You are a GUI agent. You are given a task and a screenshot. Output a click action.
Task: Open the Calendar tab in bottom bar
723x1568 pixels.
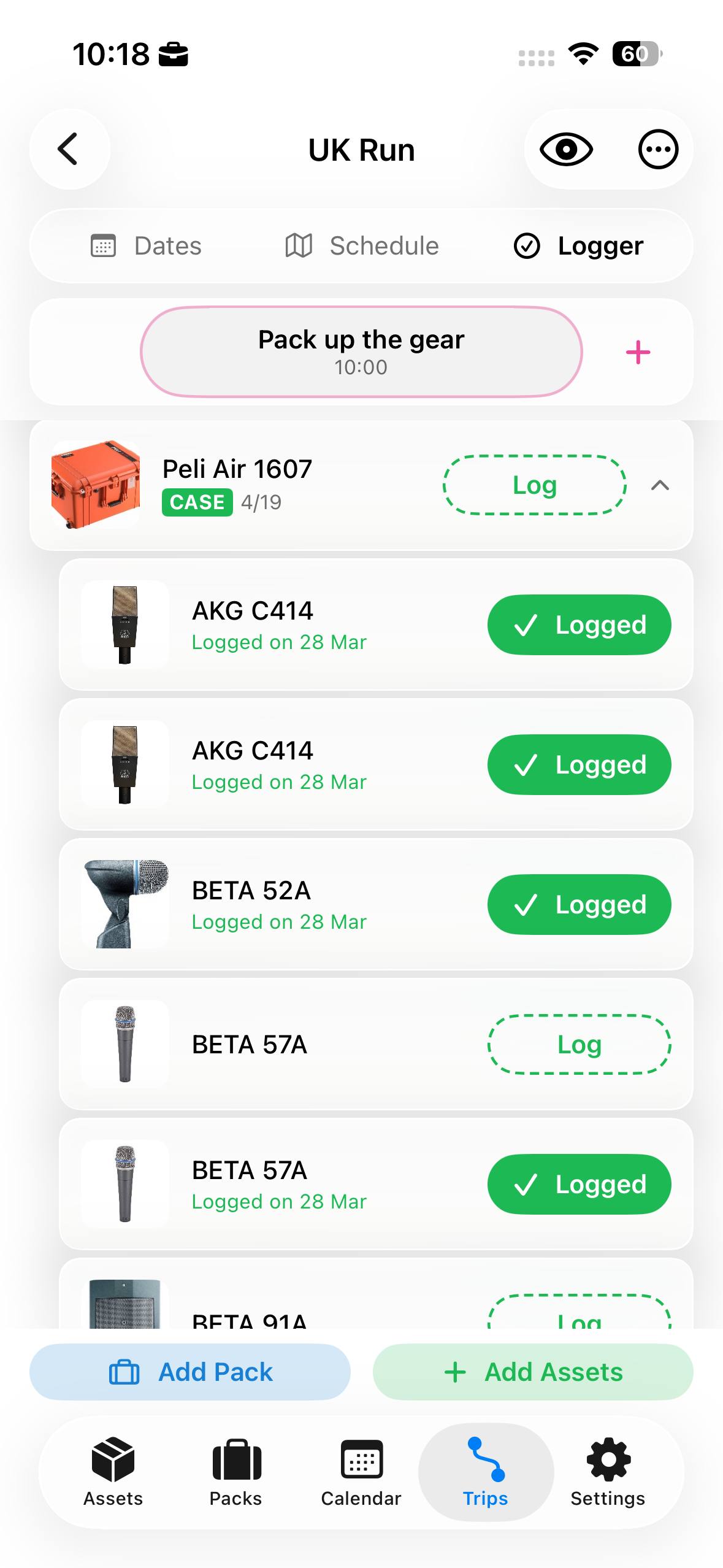(x=361, y=1472)
